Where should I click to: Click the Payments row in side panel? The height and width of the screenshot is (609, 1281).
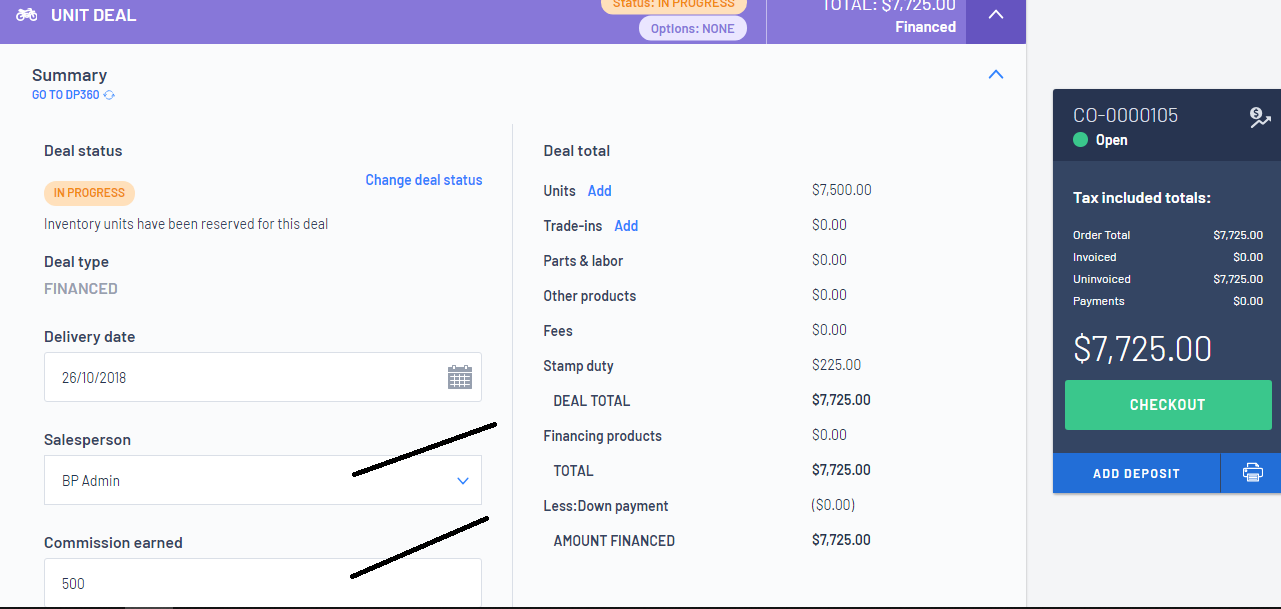[1168, 301]
